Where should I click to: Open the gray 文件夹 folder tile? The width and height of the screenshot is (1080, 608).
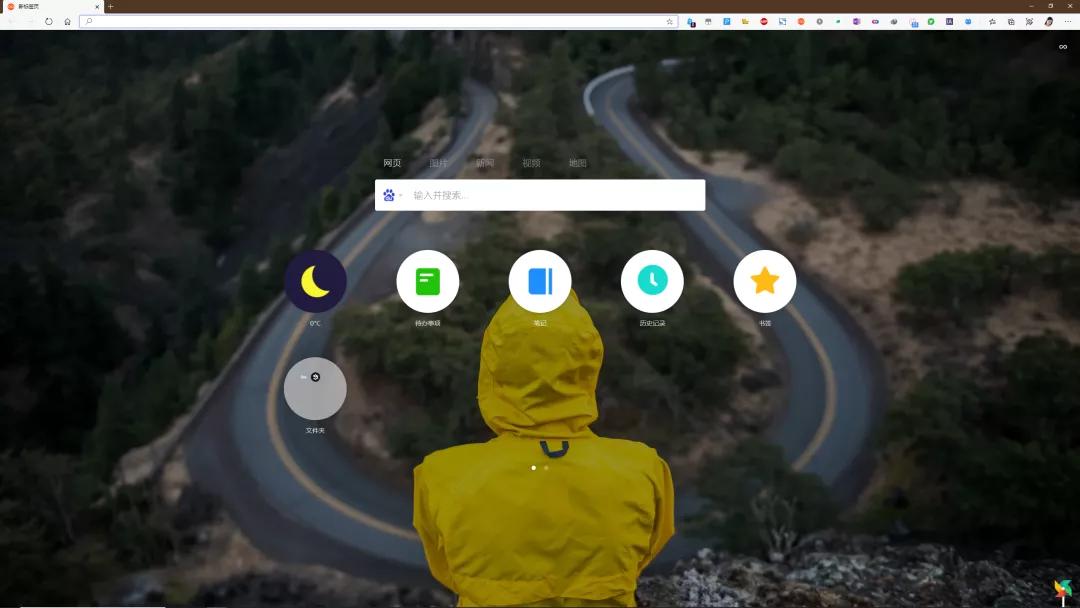pyautogui.click(x=315, y=388)
